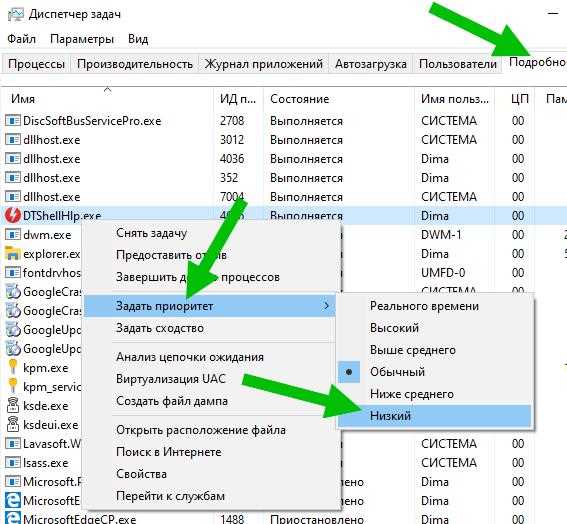Click DWM-1 user name cell

click(441, 235)
